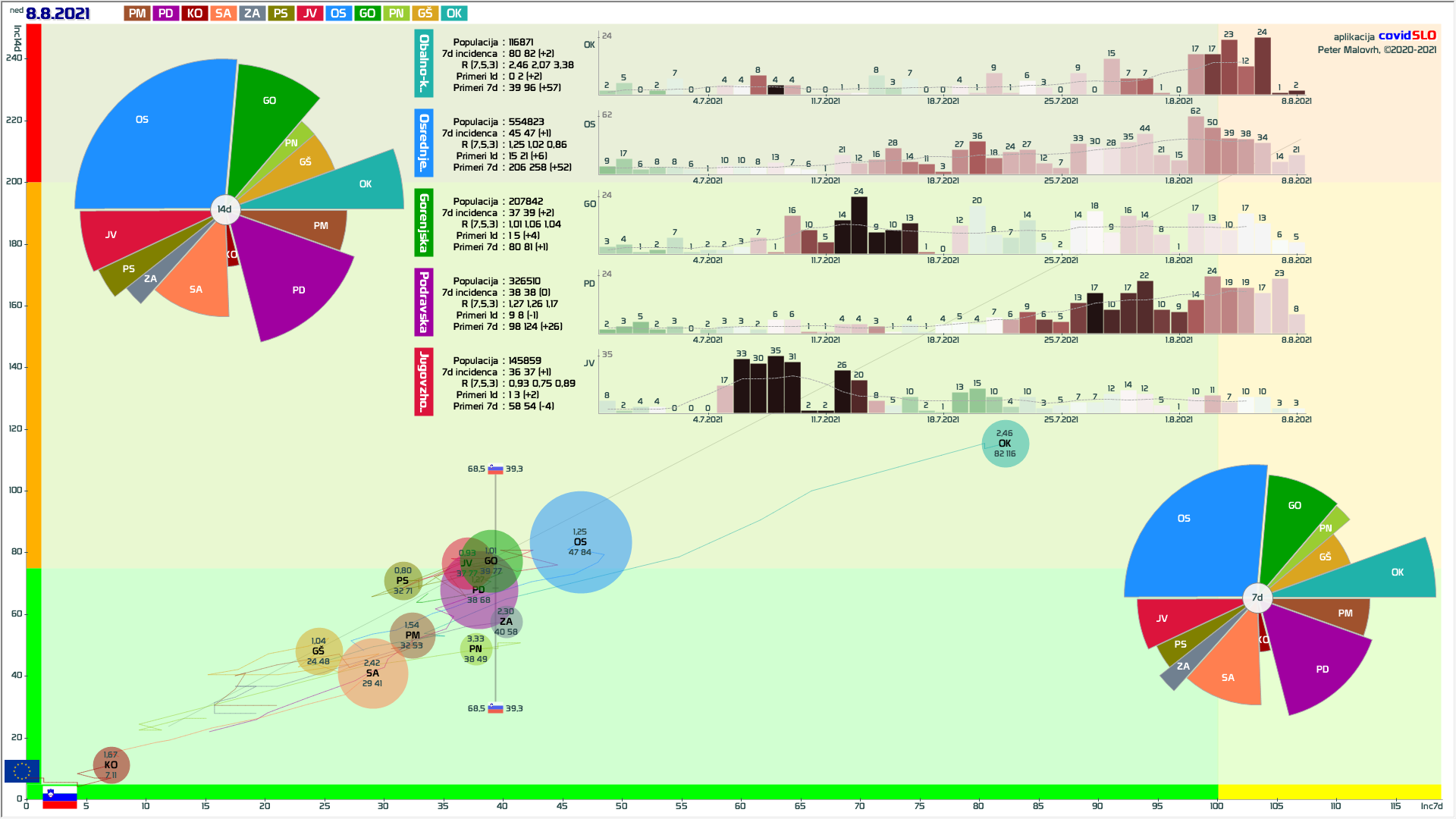The height and width of the screenshot is (819, 1456).
Task: Toggle the PM region button in top bar
Action: pyautogui.click(x=137, y=14)
